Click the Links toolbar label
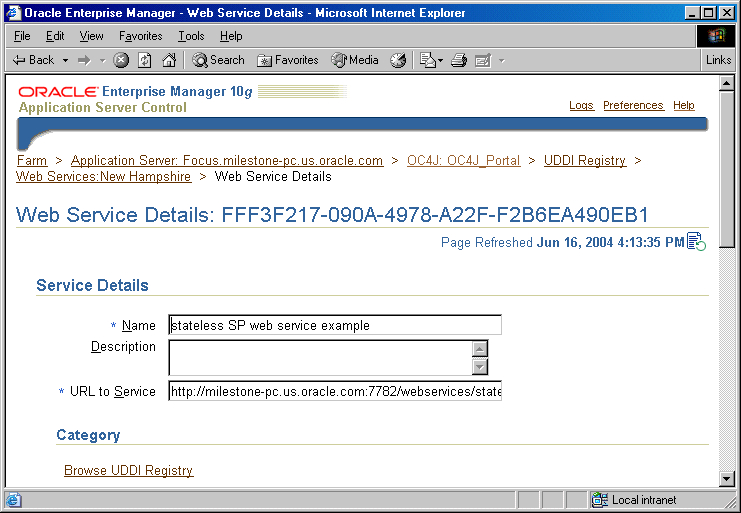The height and width of the screenshot is (513, 741). (718, 60)
